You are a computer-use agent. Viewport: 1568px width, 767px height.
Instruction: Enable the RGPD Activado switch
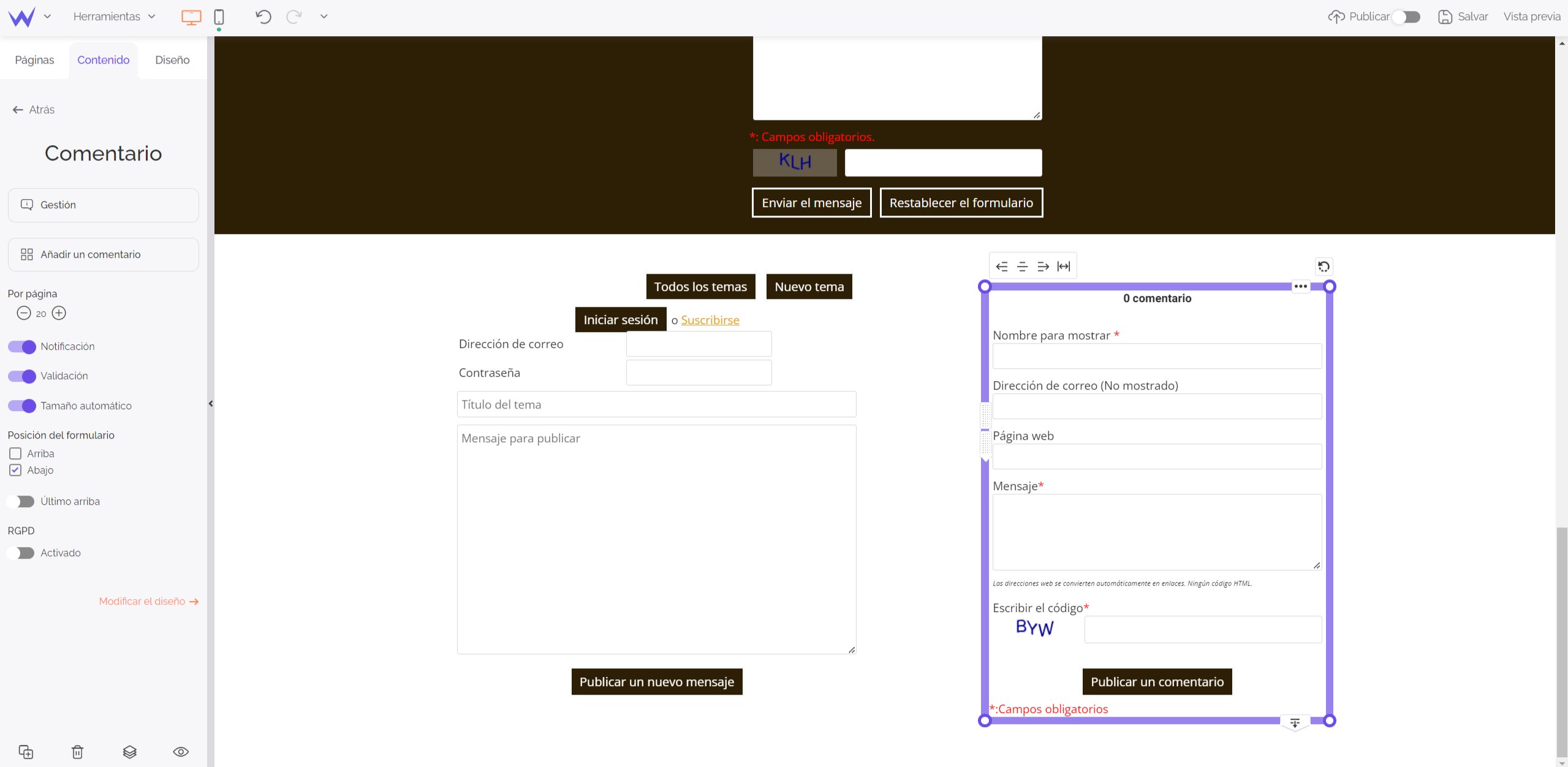click(22, 553)
